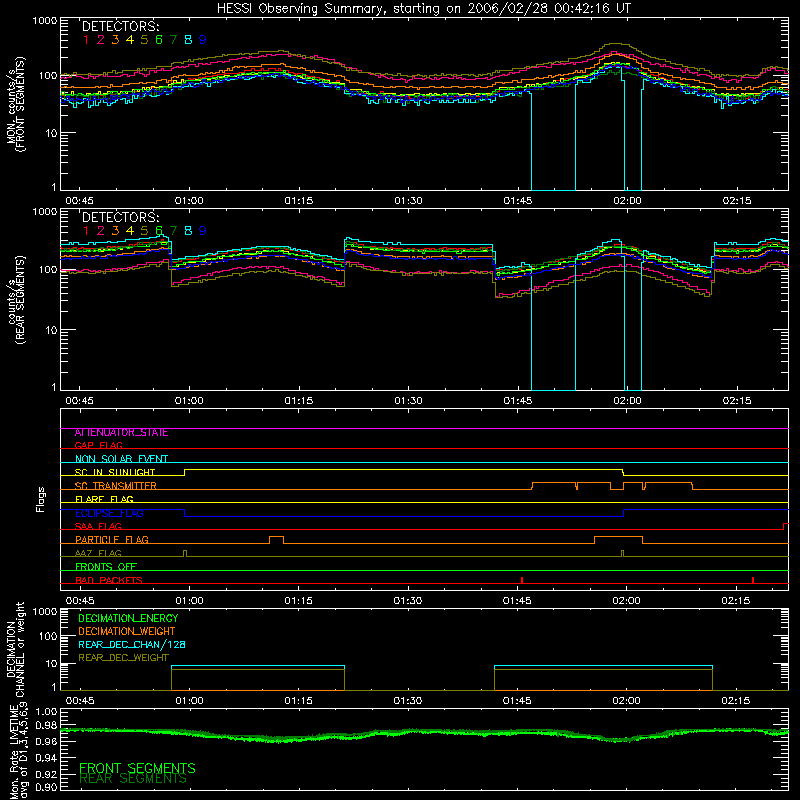
Task: Click 01:30 time label under front segments plot
Action: pos(408,201)
